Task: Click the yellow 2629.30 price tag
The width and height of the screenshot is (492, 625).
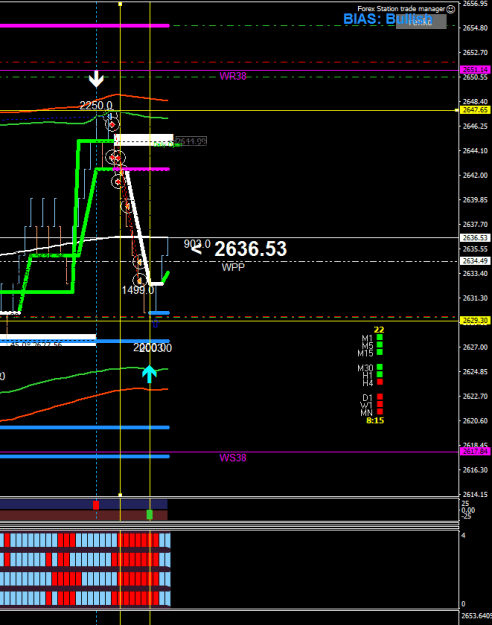Action: pyautogui.click(x=475, y=320)
